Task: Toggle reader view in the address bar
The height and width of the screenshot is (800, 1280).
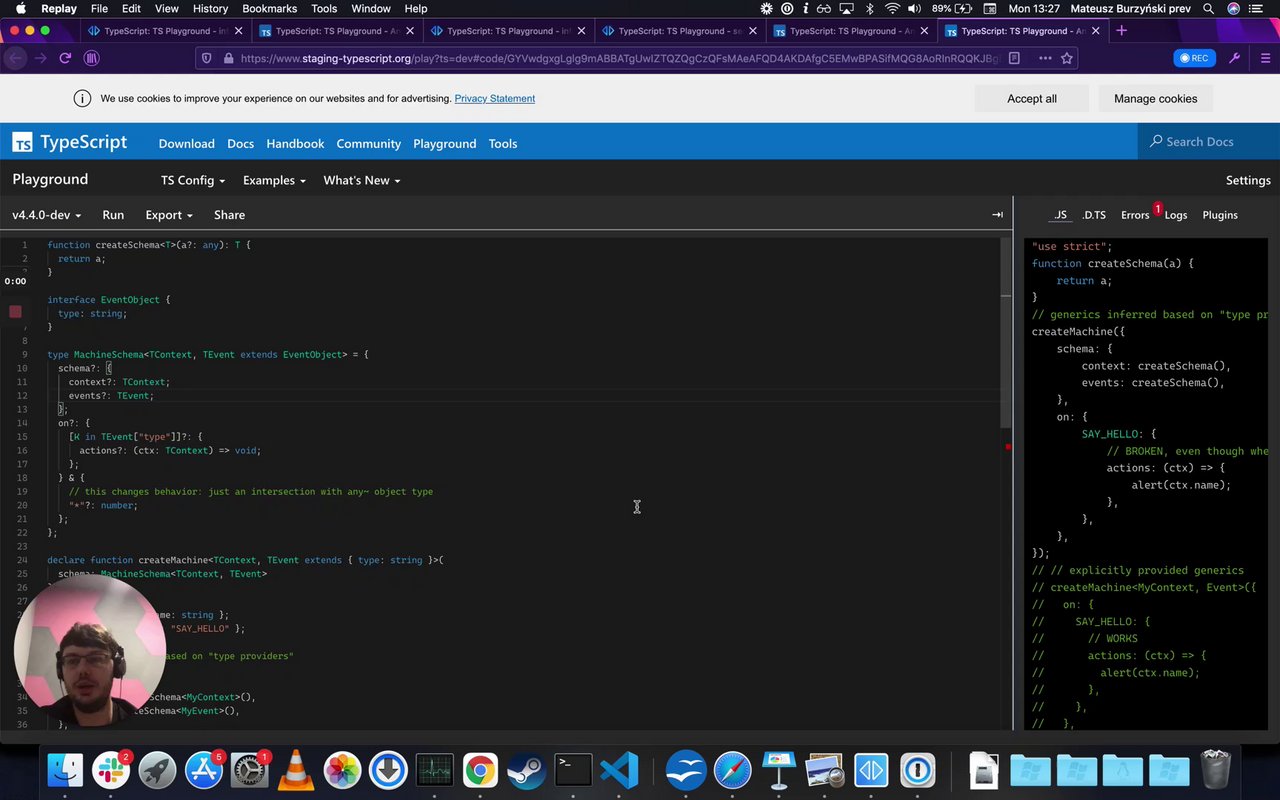Action: tap(1014, 58)
